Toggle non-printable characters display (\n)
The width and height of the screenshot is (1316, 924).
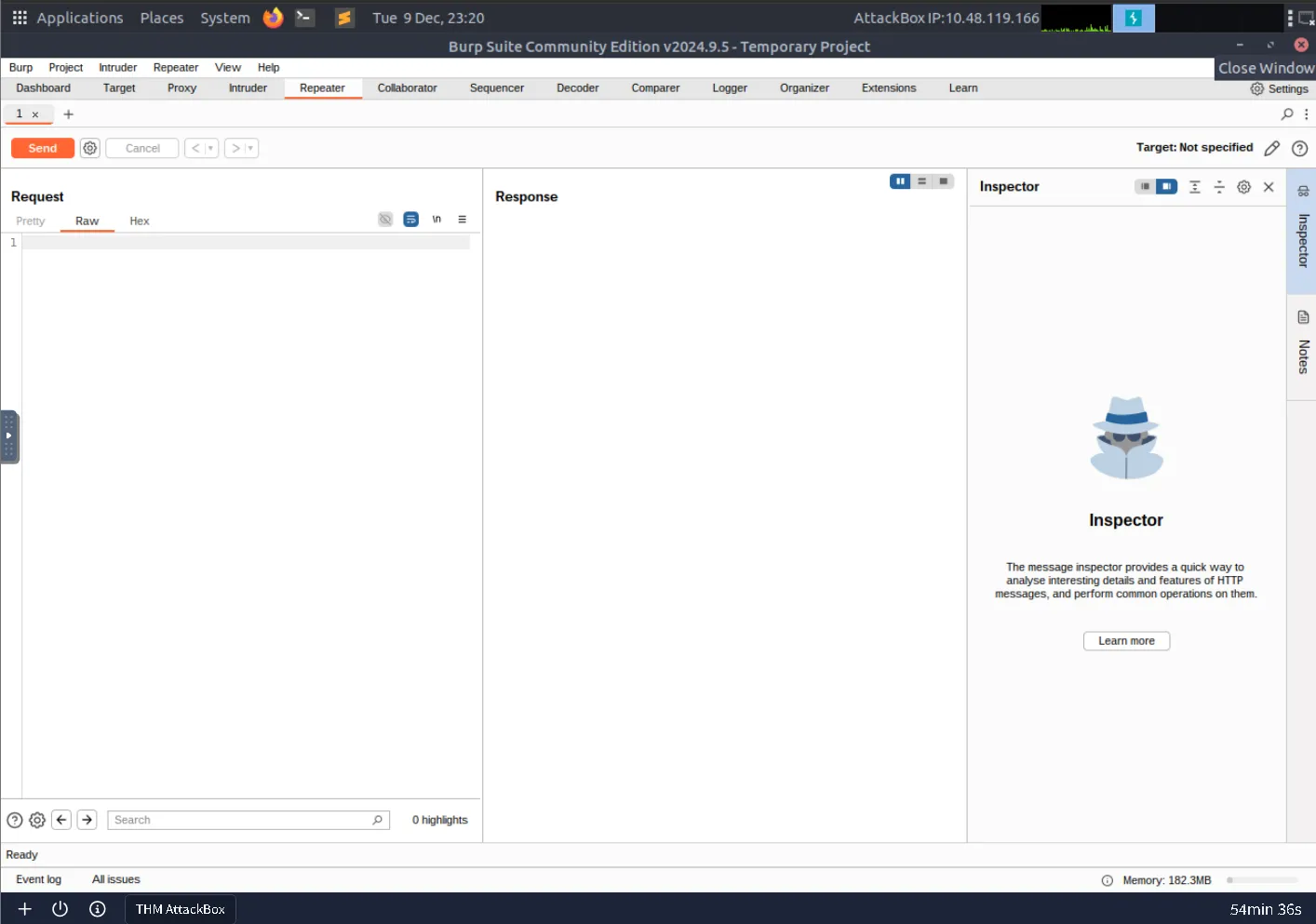click(x=436, y=220)
